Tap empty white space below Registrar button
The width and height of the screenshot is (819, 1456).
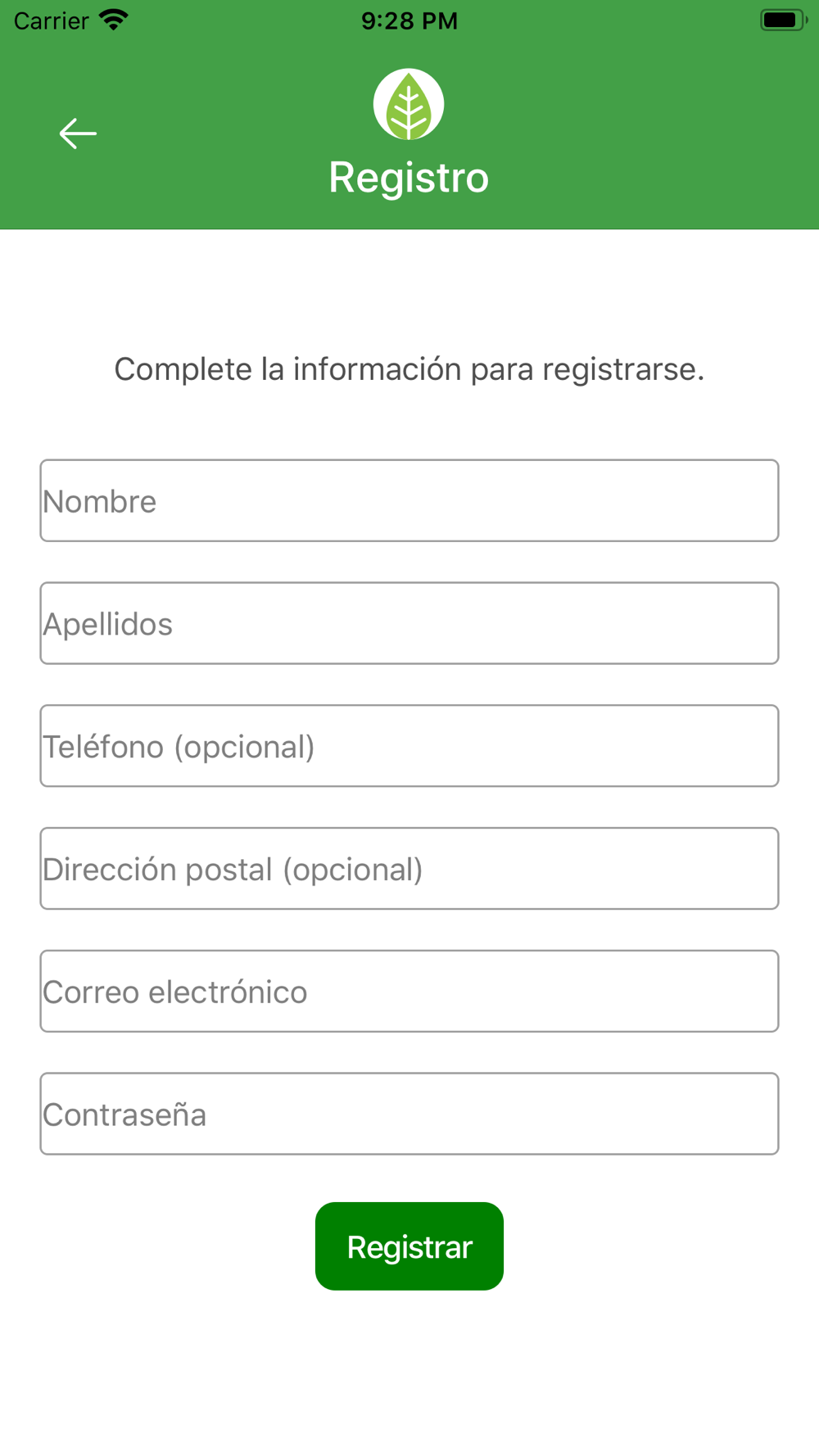pos(409,1376)
